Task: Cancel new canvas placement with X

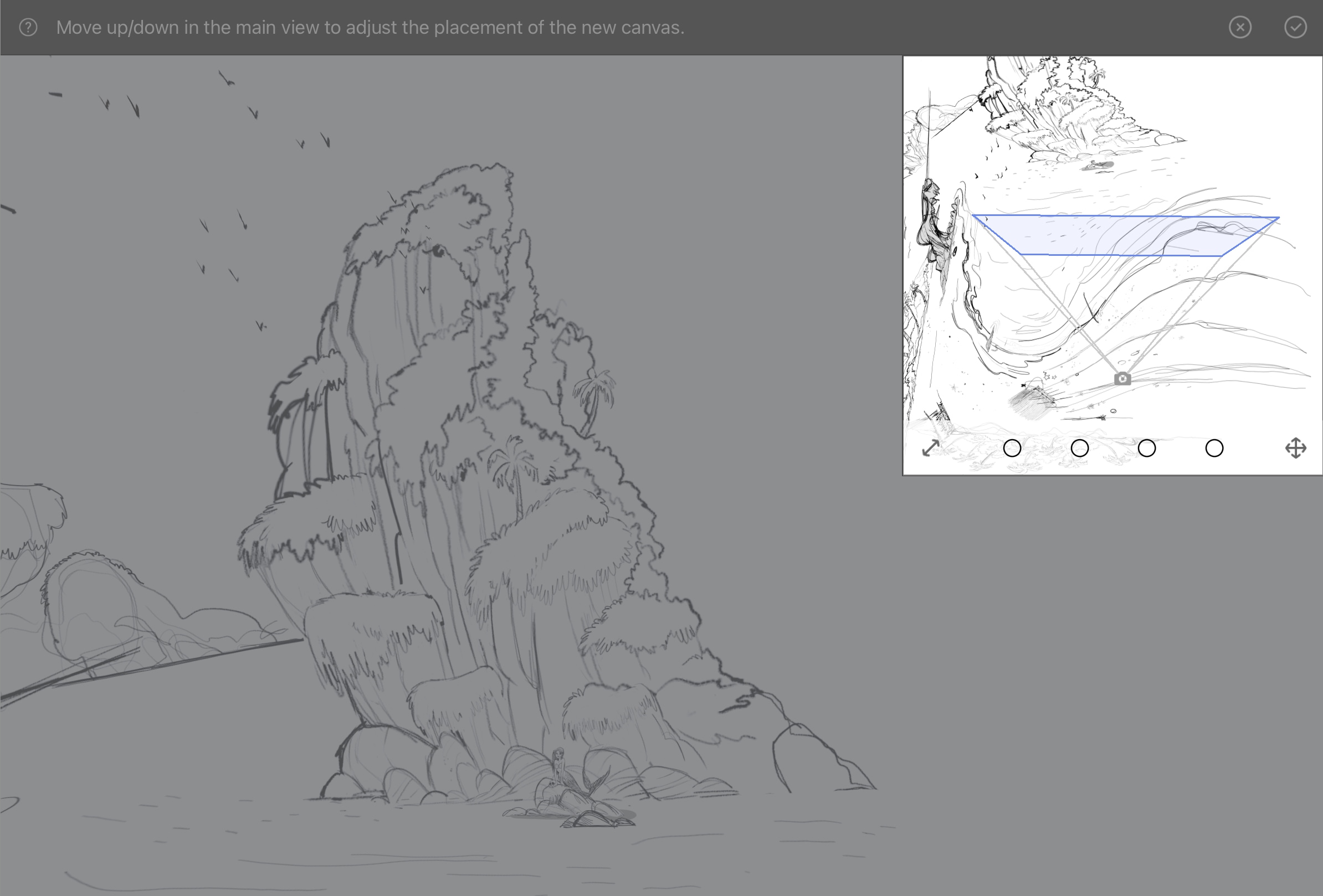Action: (1240, 27)
